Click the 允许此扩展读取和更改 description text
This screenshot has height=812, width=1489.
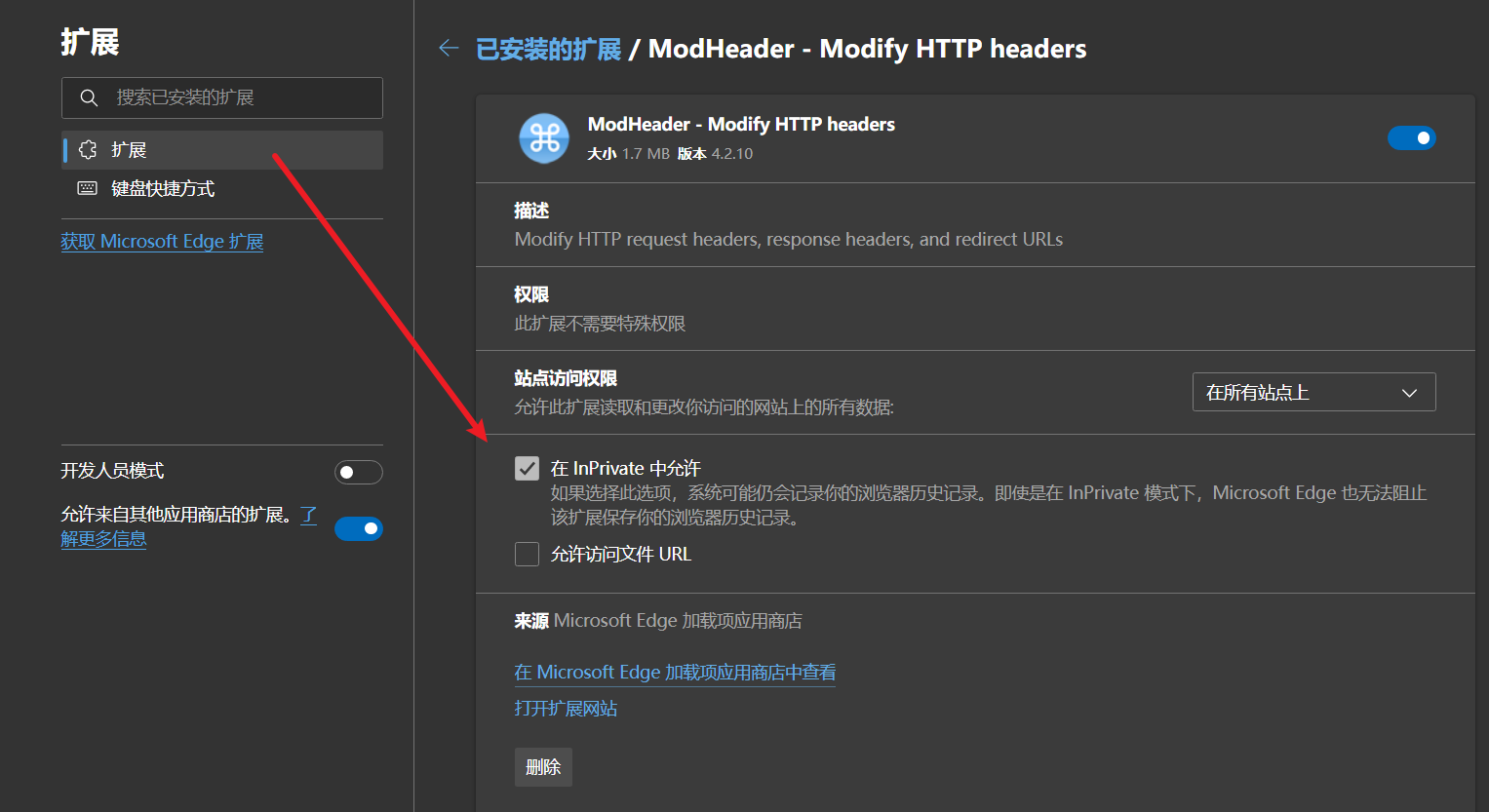tap(704, 407)
